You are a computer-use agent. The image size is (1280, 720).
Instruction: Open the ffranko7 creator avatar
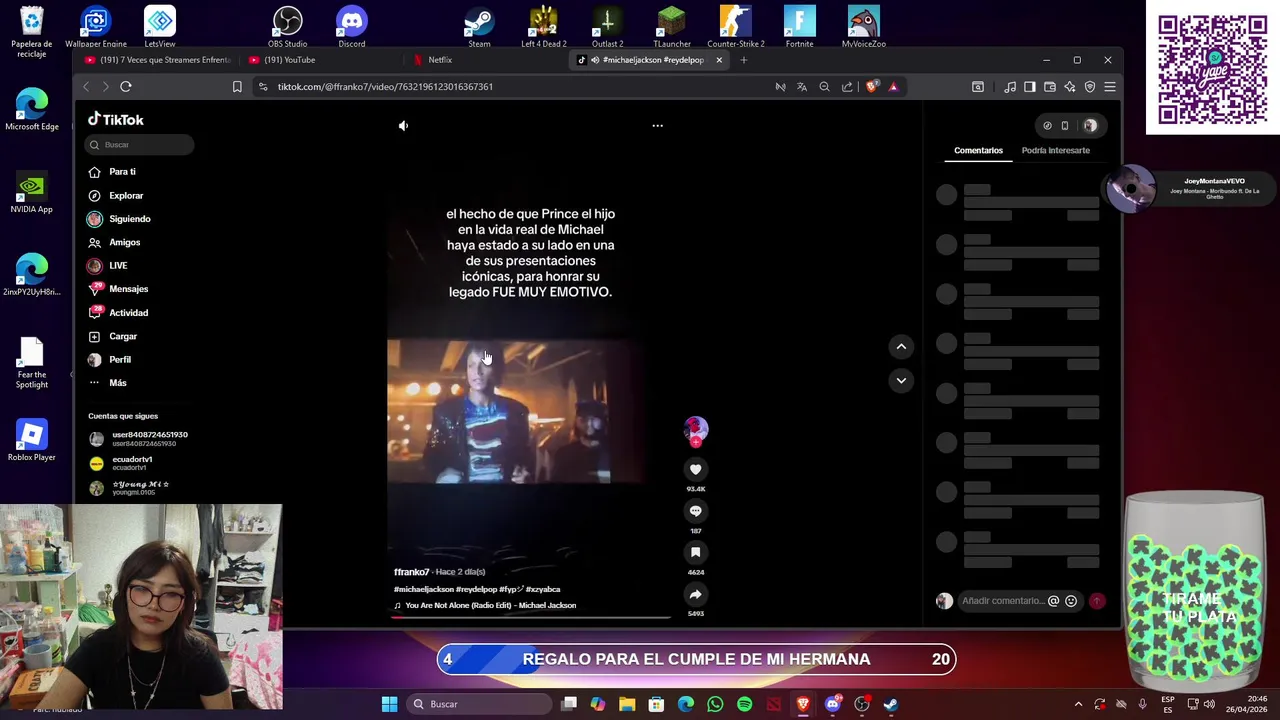click(696, 430)
